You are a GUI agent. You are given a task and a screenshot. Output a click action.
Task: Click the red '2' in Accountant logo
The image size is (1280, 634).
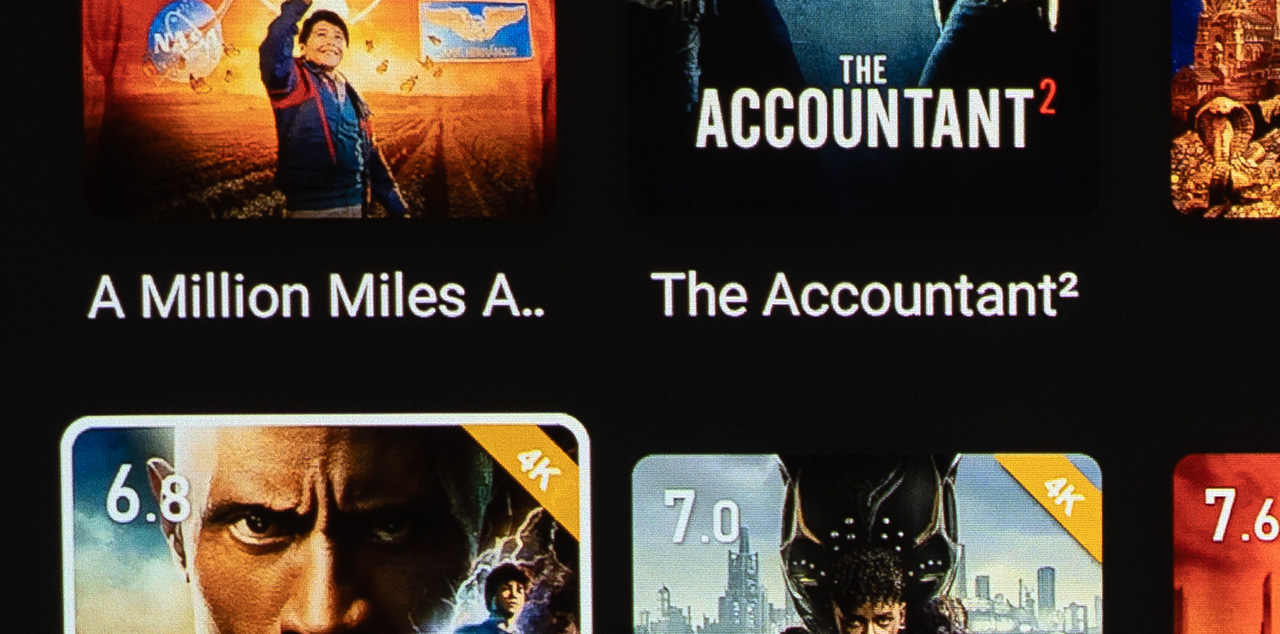(x=1046, y=98)
